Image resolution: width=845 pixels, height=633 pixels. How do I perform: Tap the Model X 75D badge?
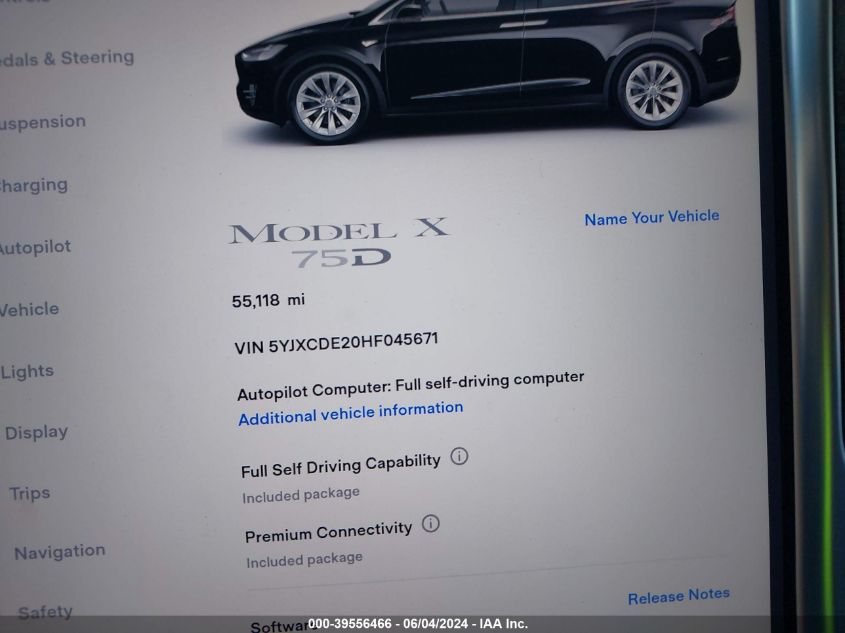339,242
